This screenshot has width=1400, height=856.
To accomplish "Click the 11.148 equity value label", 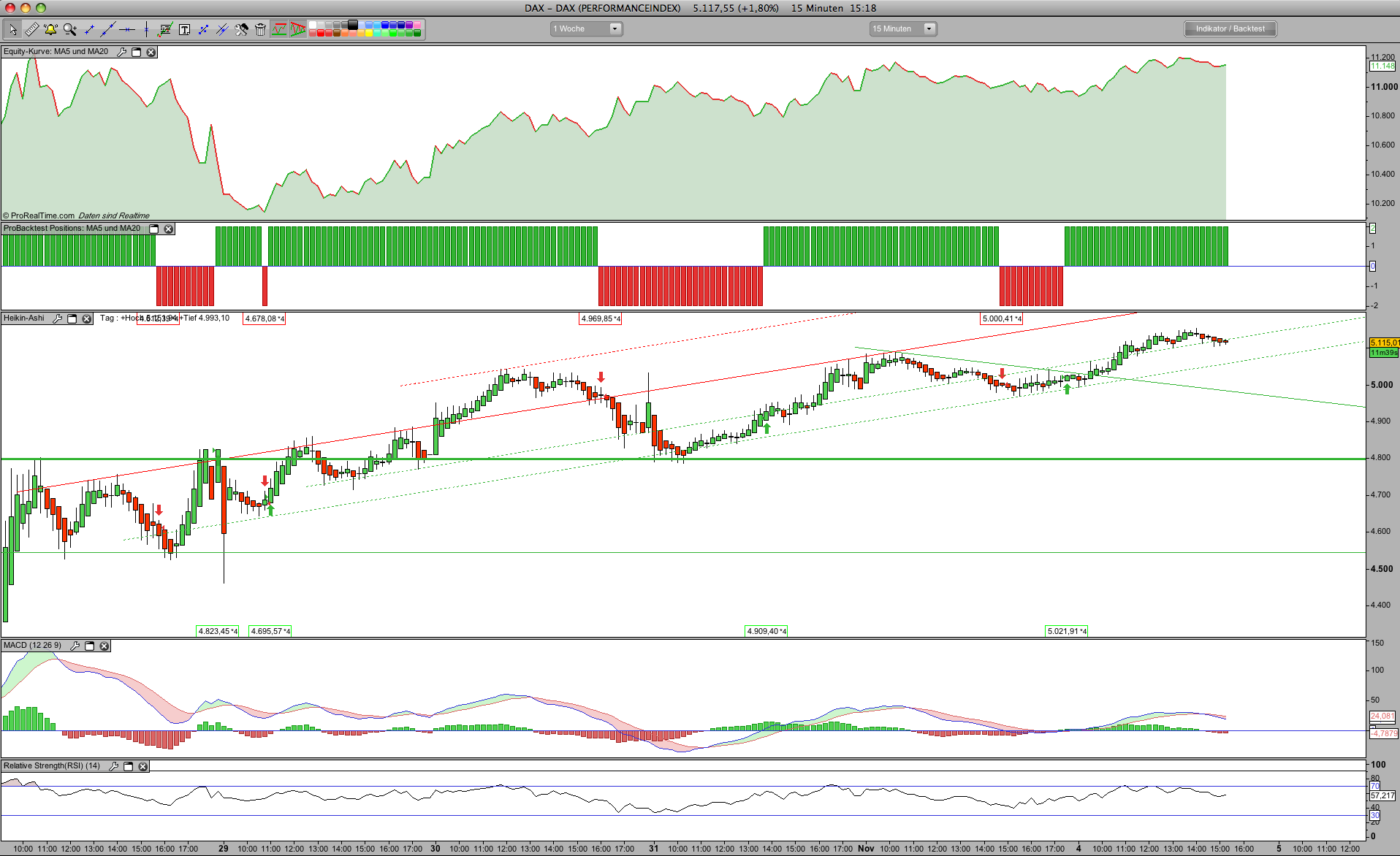I will pyautogui.click(x=1382, y=66).
